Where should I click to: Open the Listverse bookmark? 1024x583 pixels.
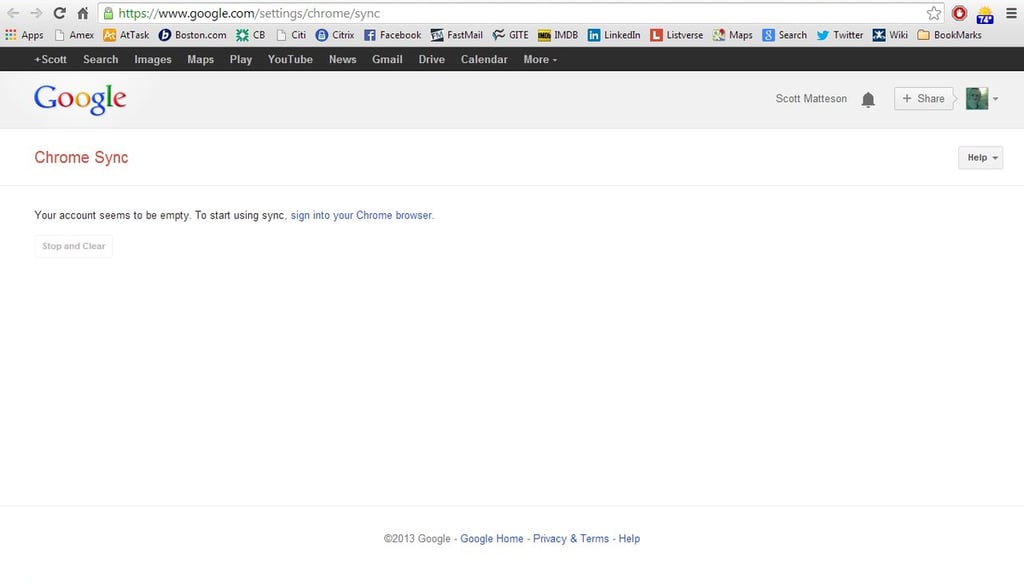click(x=677, y=35)
